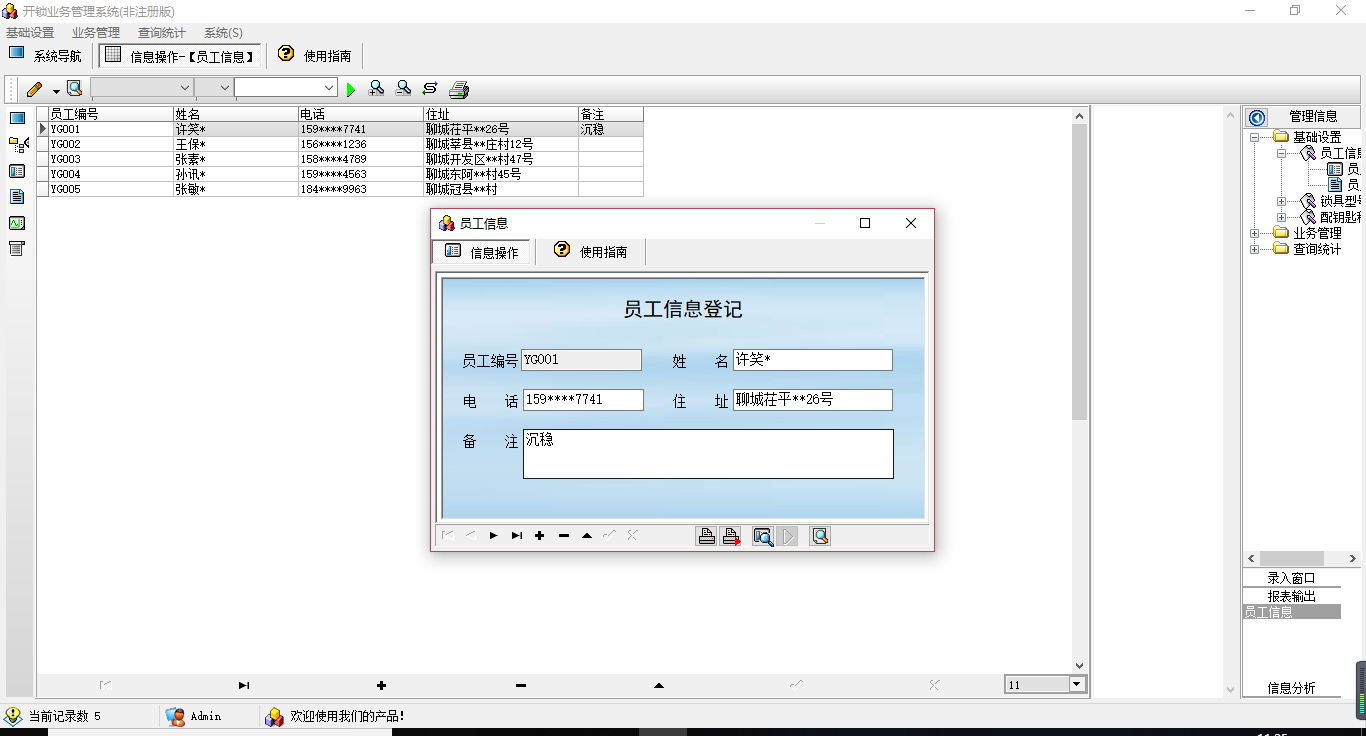
Task: Run the query with the green arrow
Action: [351, 90]
